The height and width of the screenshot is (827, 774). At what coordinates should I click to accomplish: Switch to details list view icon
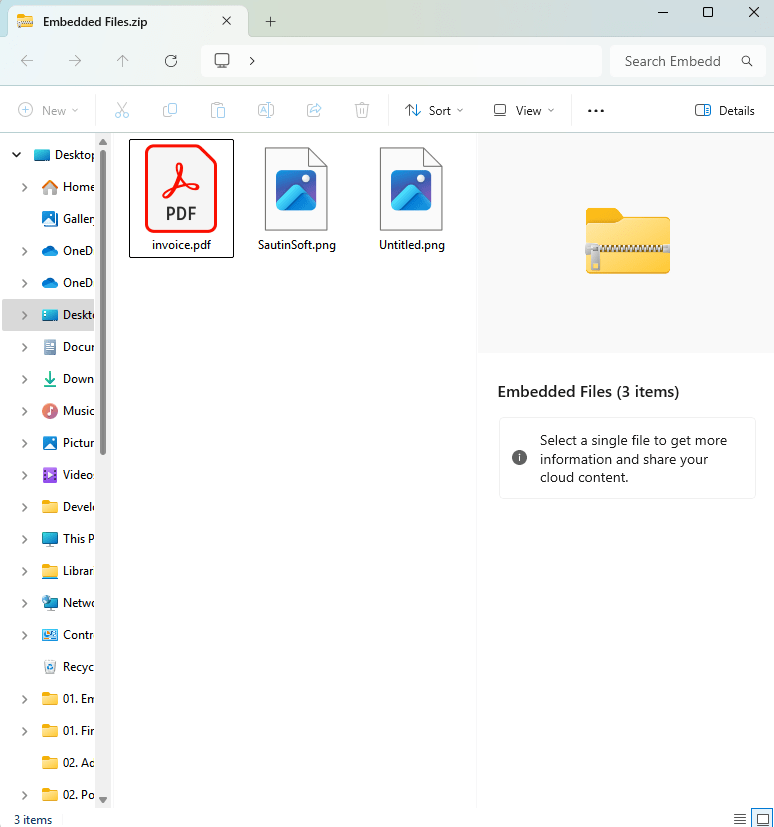[x=740, y=819]
